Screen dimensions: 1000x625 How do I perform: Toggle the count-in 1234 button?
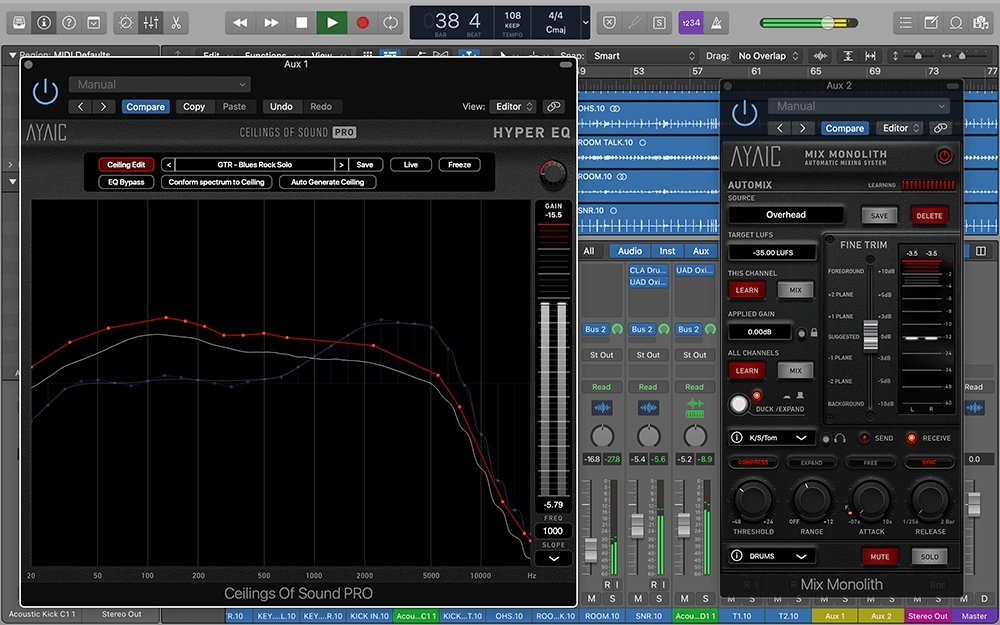click(691, 23)
